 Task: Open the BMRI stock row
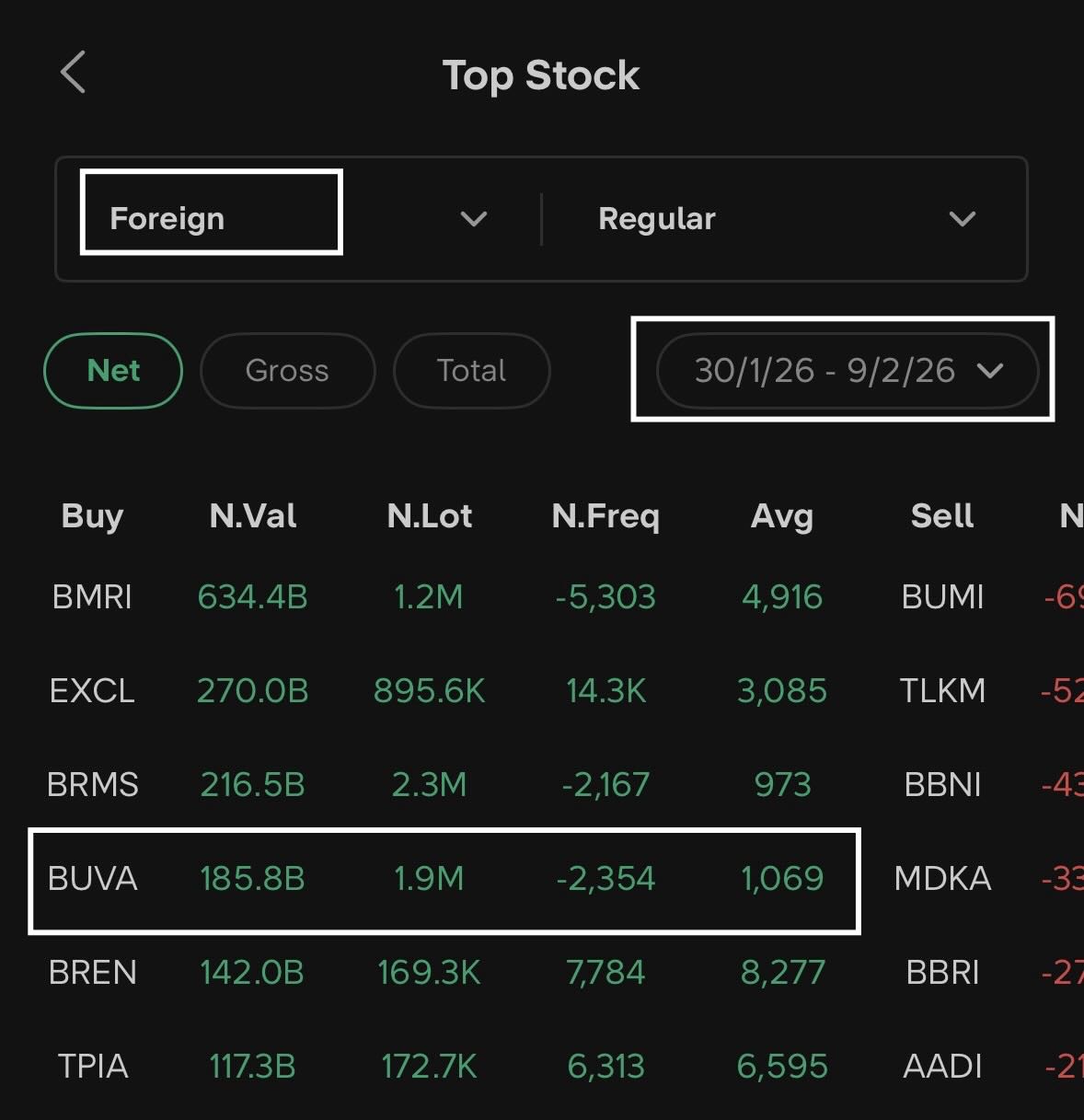[x=92, y=597]
